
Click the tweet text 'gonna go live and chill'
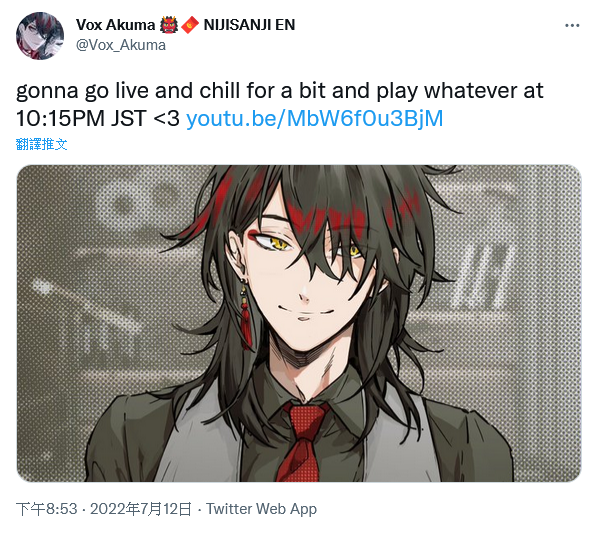(x=129, y=91)
